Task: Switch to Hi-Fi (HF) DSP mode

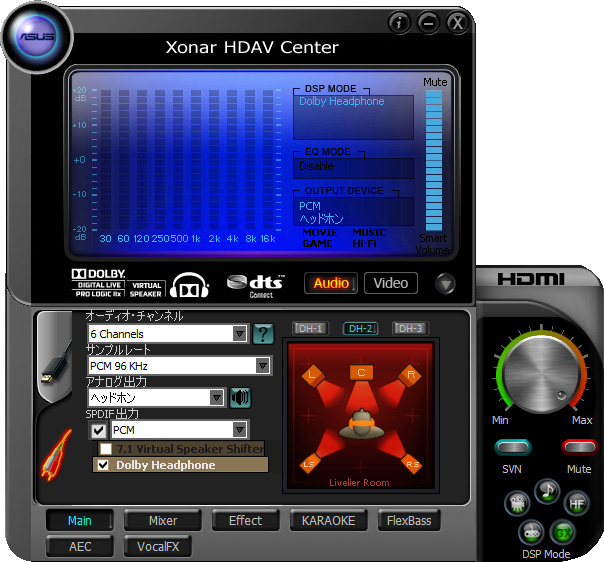Action: pos(577,503)
